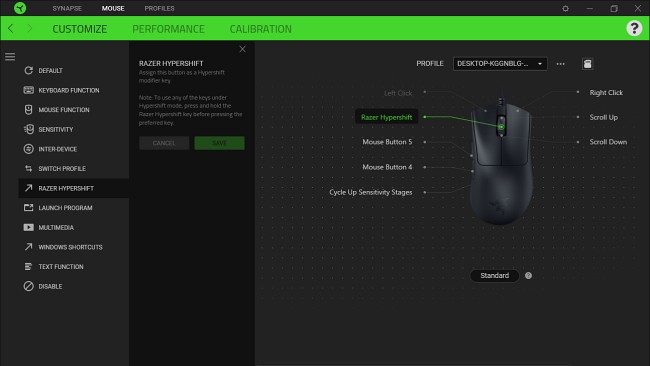The width and height of the screenshot is (650, 366).
Task: Open the on-board memory storage icon
Action: tap(587, 64)
